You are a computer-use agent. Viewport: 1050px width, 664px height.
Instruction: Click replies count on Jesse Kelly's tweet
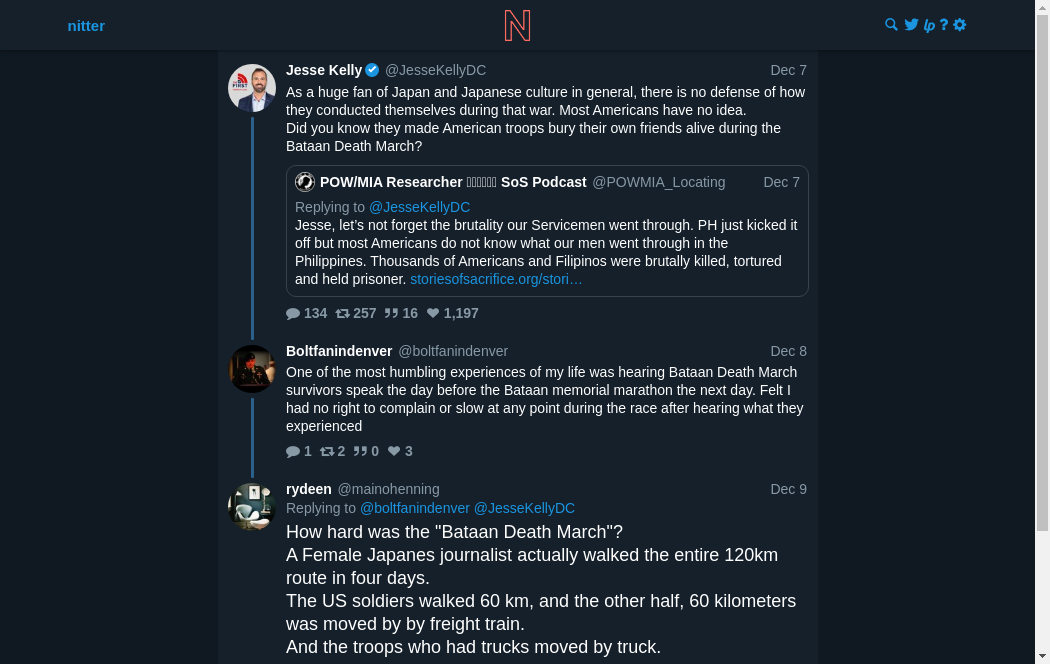[307, 313]
